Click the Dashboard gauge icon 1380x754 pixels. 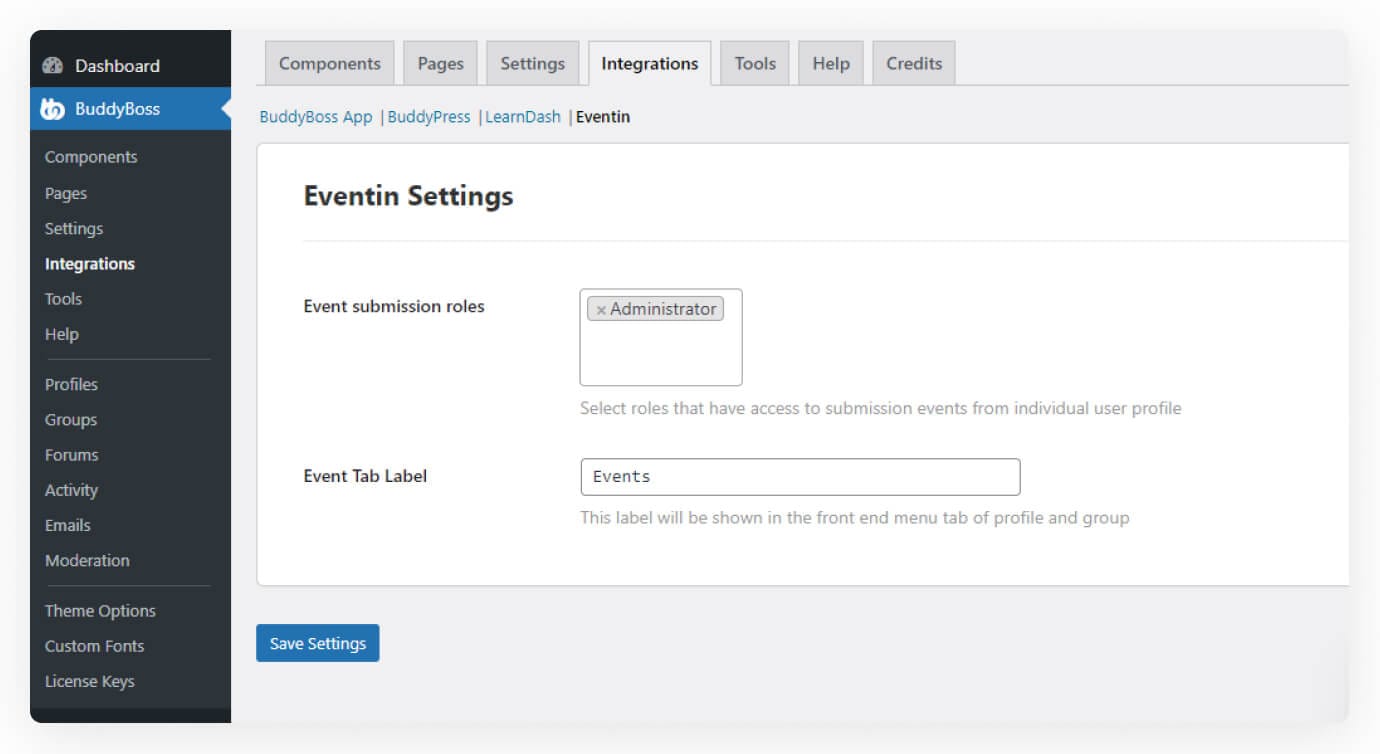pos(53,66)
